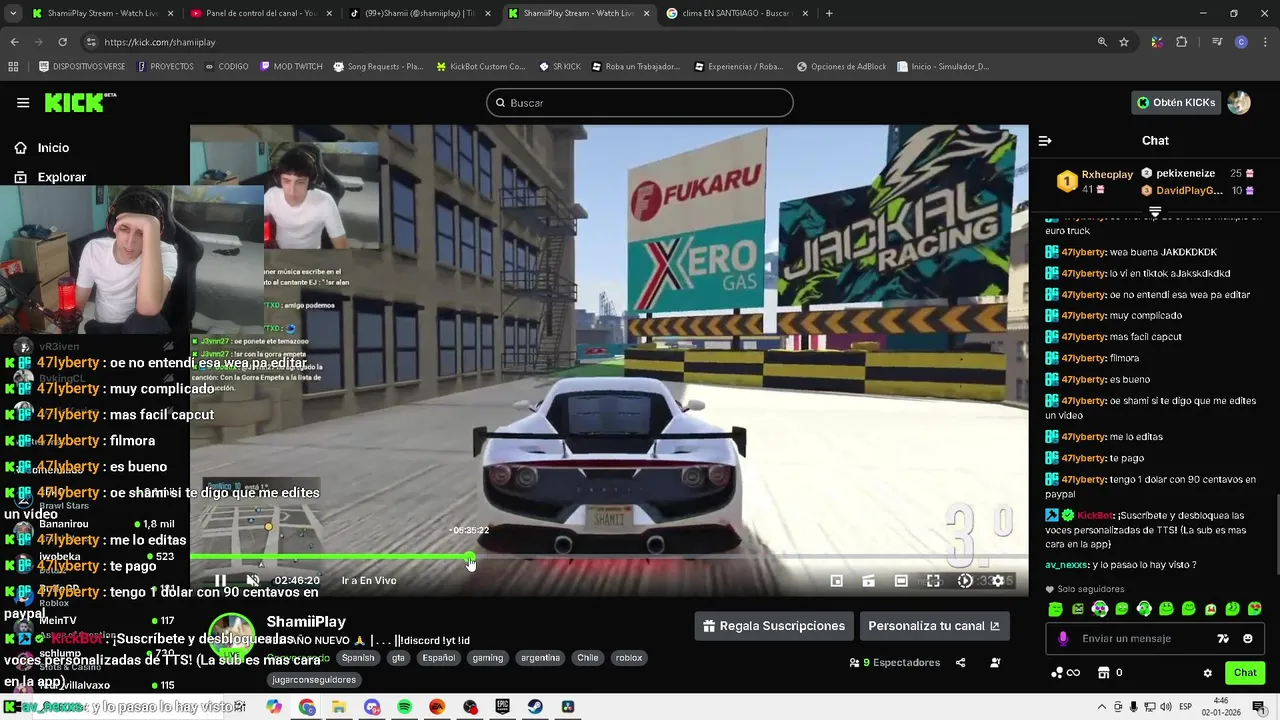This screenshot has height=720, width=1280.
Task: Insert the first green emote in quick row
Action: click(1056, 609)
